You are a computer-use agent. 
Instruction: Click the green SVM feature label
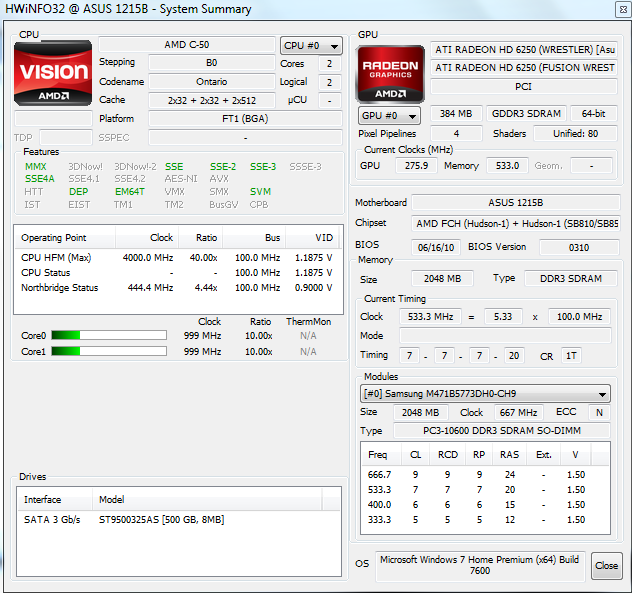point(260,191)
